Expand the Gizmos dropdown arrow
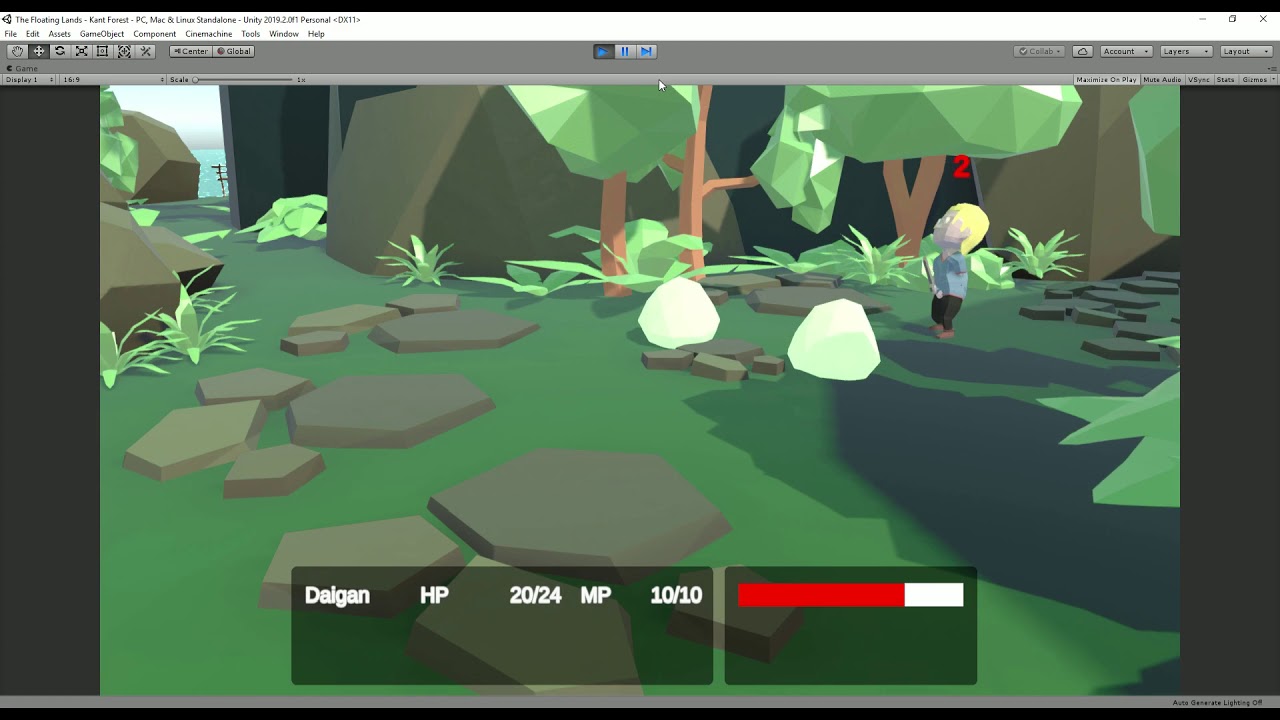Screen dimensions: 1280x720 (1273, 79)
